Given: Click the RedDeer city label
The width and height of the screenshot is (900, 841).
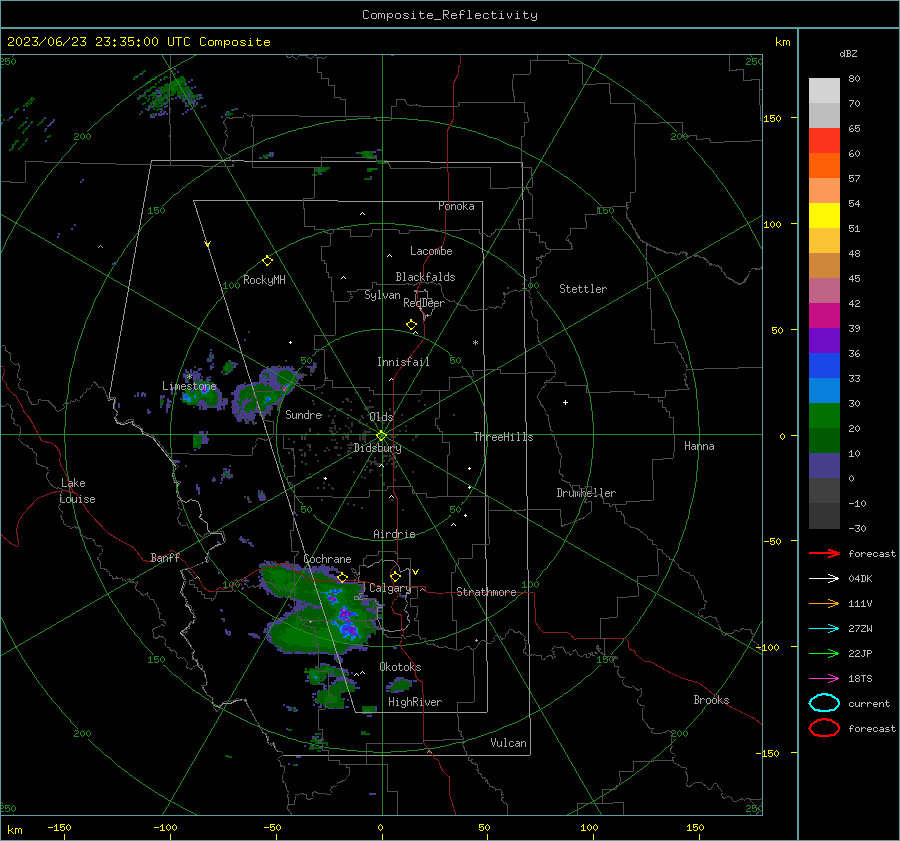Looking at the screenshot, I should pos(424,303).
